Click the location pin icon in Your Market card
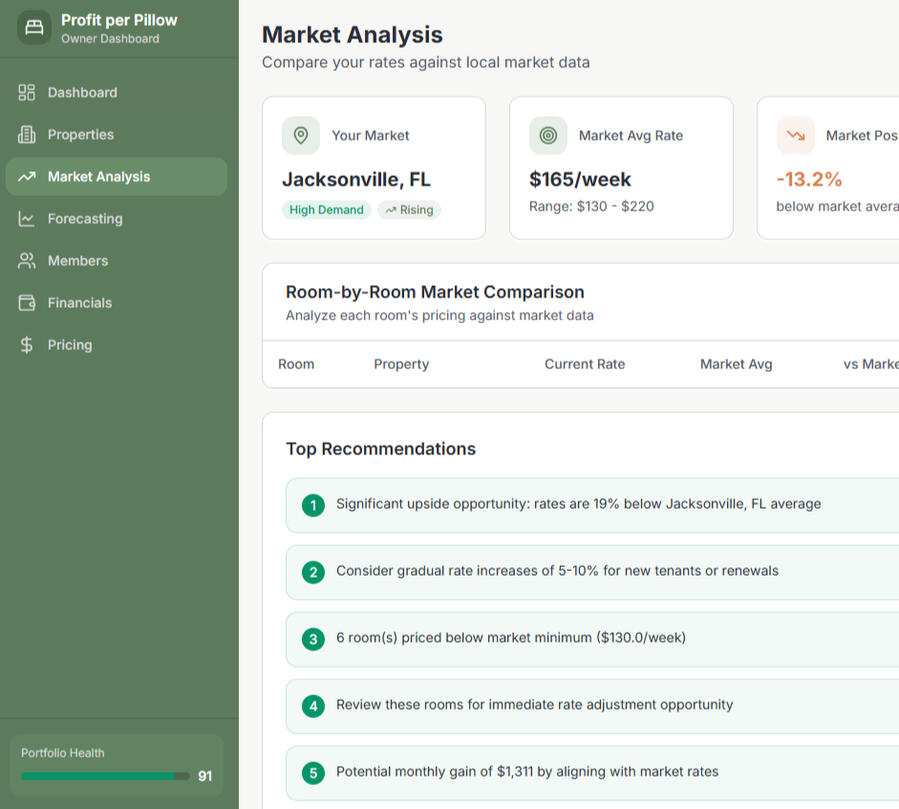Screen dimensions: 899x809 tap(300, 135)
